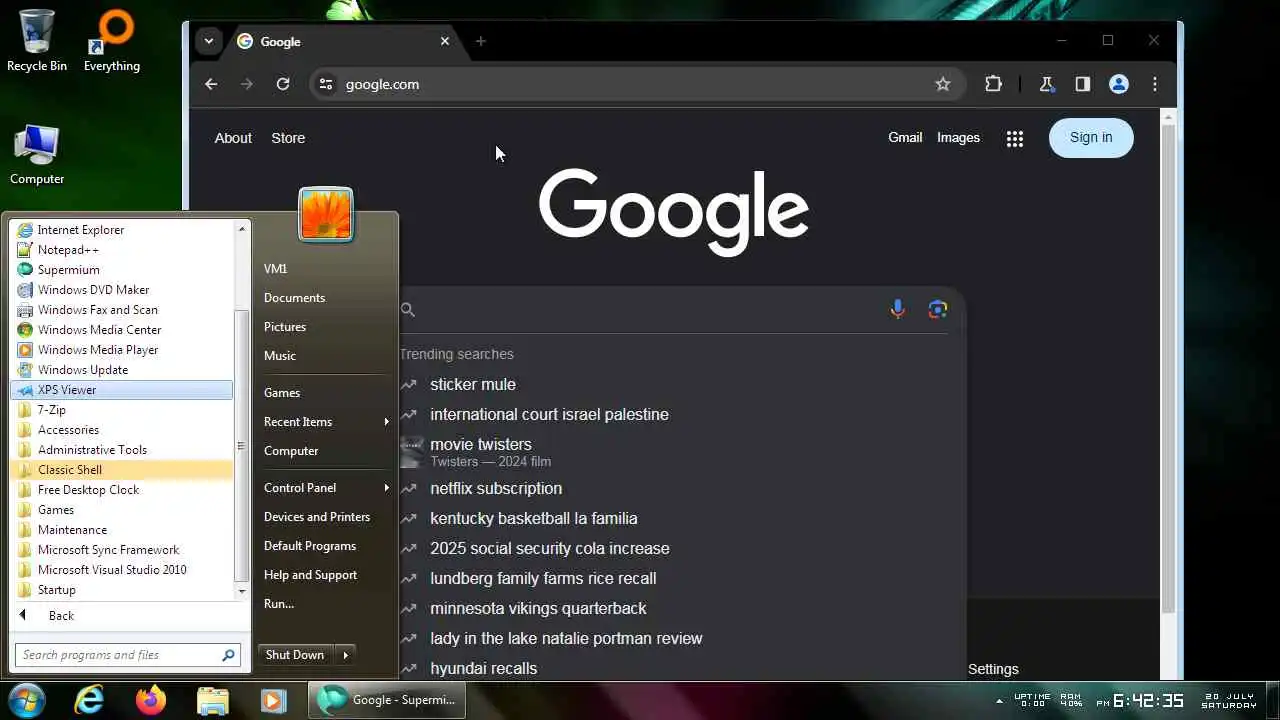Toggle the browser side panel icon

[1082, 84]
